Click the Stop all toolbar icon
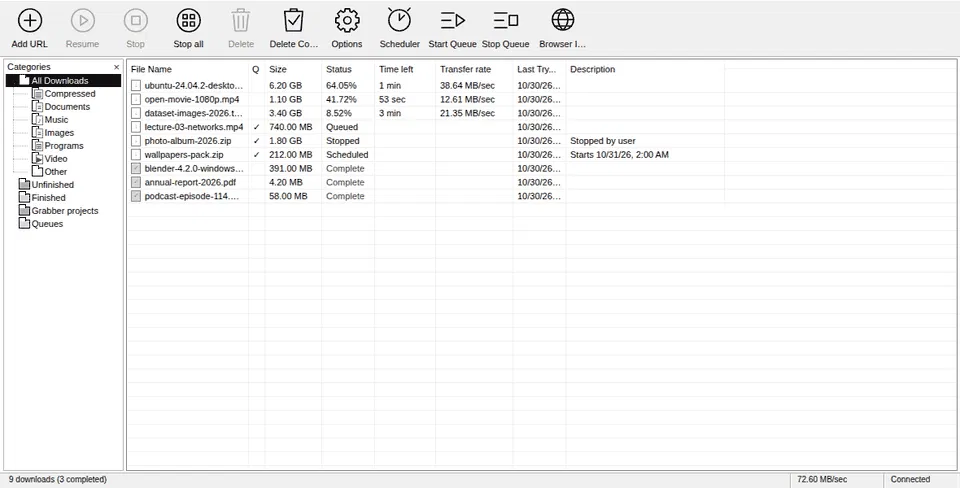 click(x=189, y=21)
